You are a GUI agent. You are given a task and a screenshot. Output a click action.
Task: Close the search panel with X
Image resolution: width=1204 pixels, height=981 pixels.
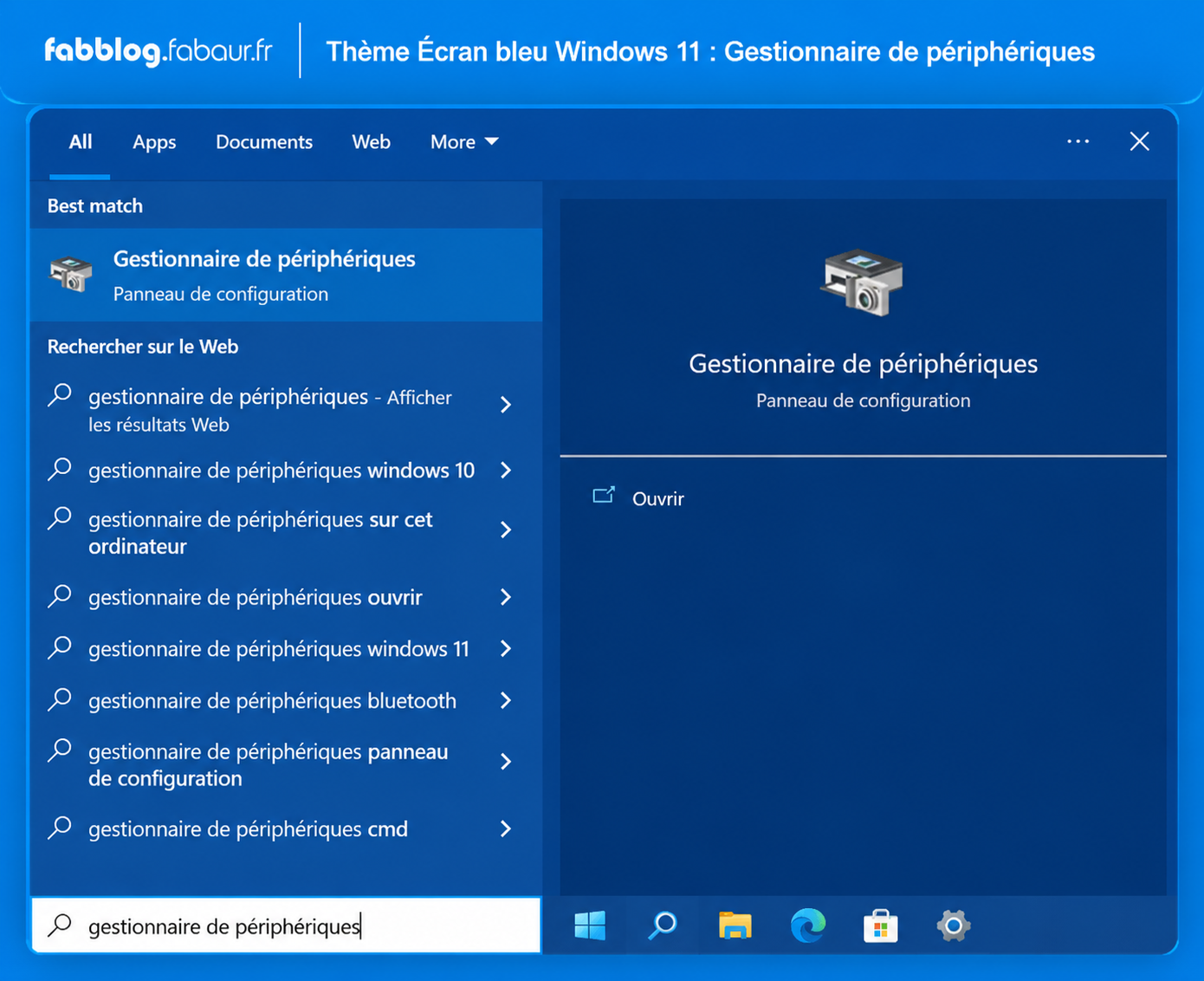[x=1140, y=141]
